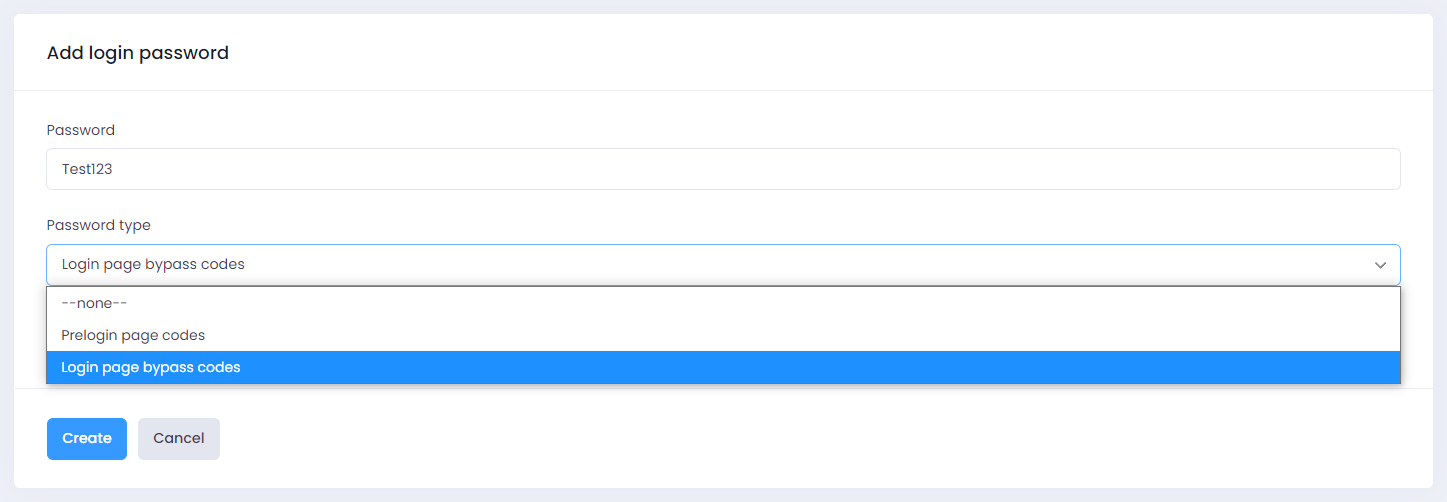The image size is (1447, 502).
Task: Close the dropdown via its down-arrow icon
Action: coord(1380,265)
